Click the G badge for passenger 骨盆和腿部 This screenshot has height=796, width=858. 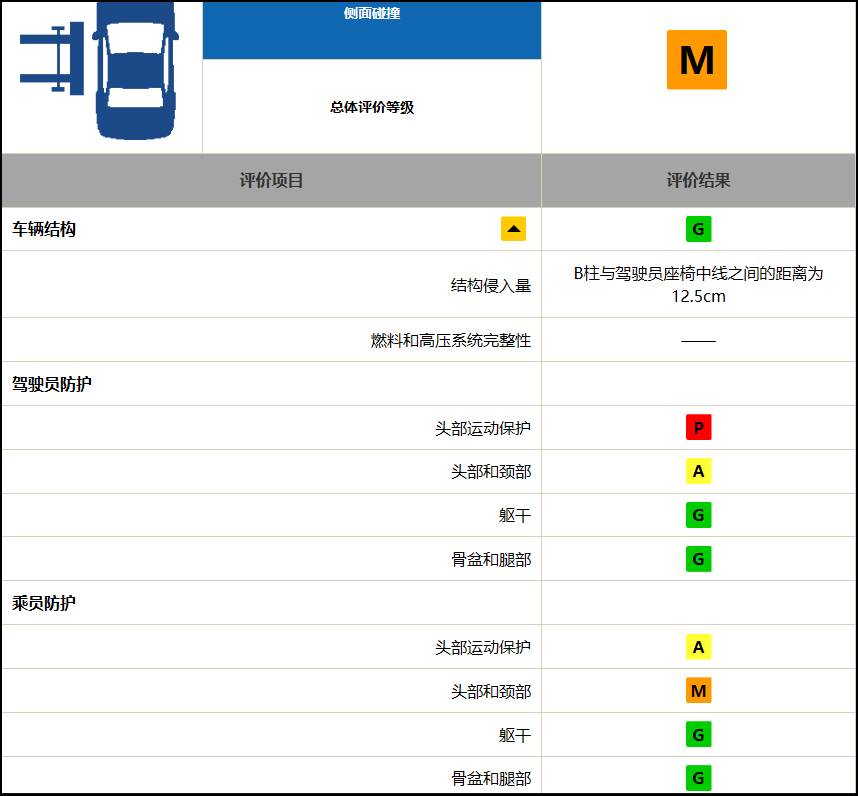(699, 777)
